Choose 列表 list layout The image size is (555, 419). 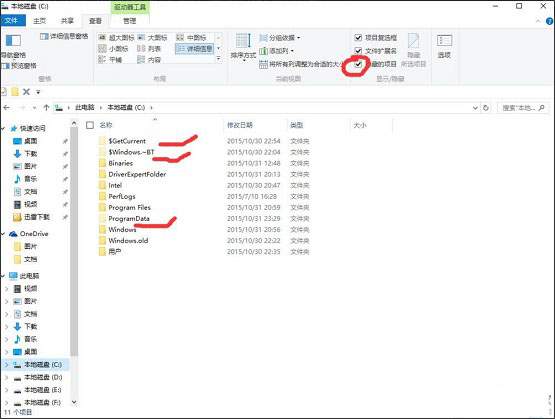click(149, 48)
